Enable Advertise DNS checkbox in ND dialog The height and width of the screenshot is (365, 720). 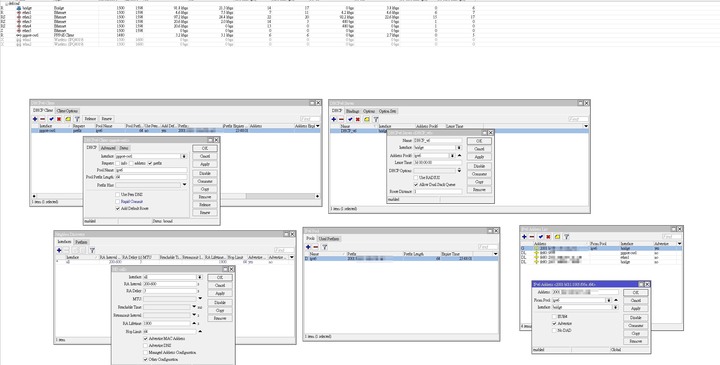146,345
